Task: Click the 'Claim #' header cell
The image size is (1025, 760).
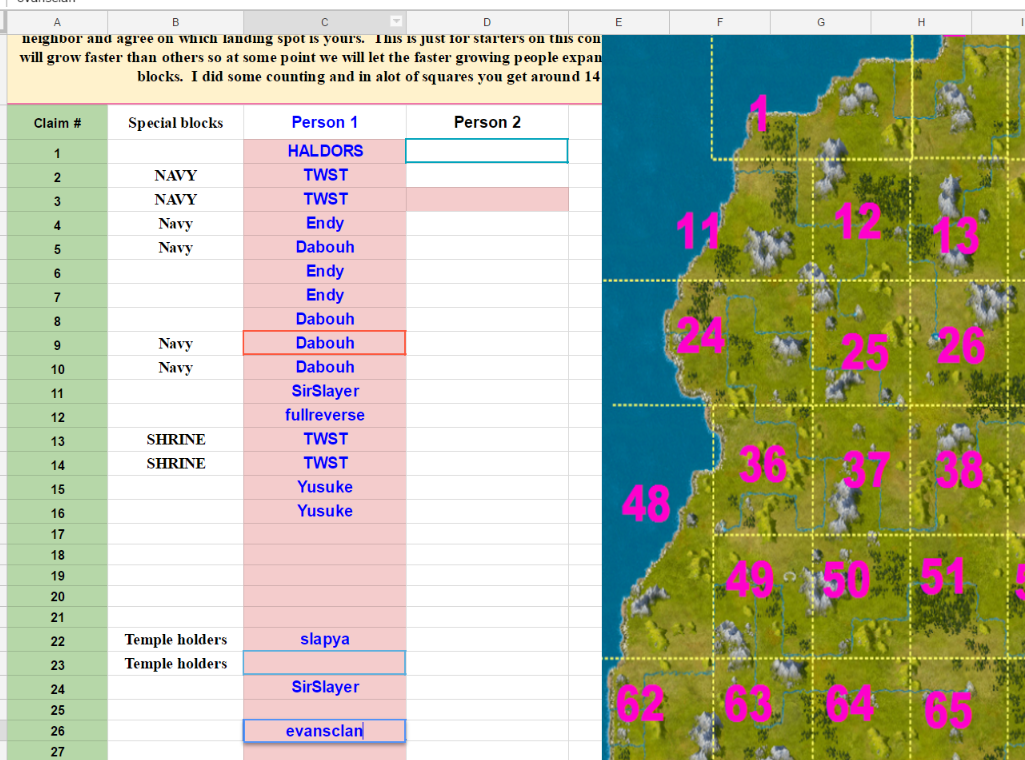Action: [57, 122]
